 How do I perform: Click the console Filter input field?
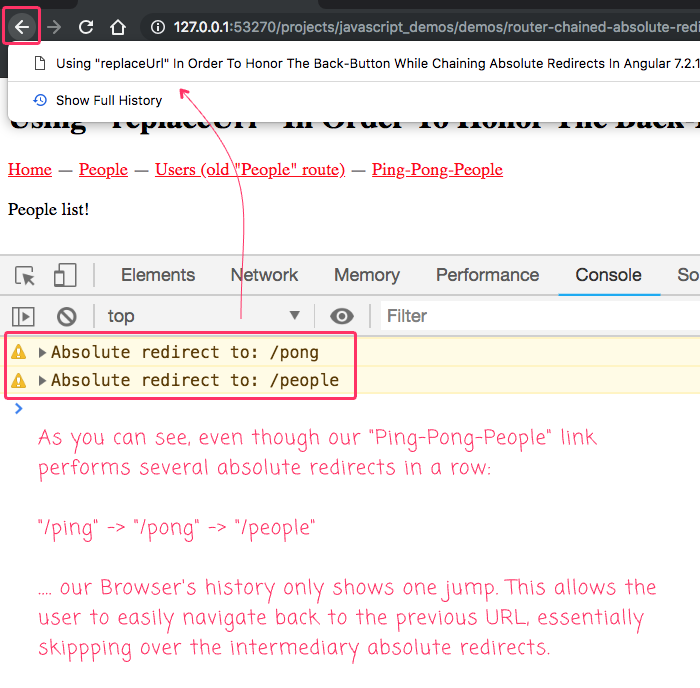click(x=540, y=316)
